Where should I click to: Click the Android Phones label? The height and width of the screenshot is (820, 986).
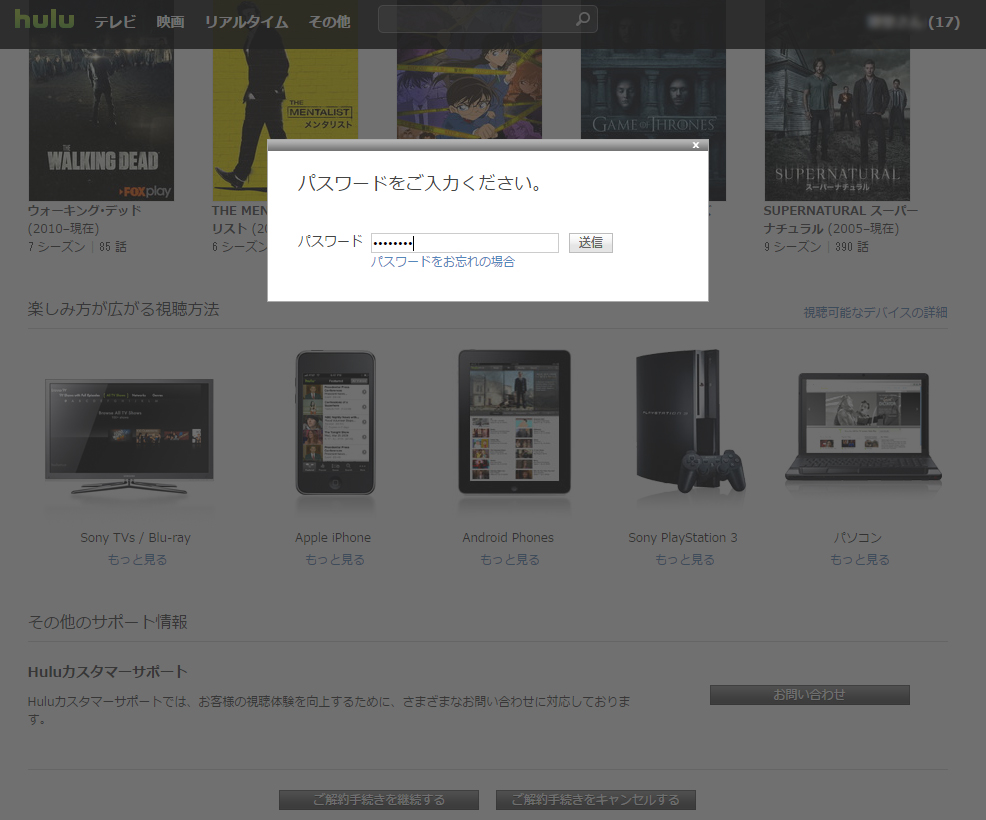click(508, 538)
